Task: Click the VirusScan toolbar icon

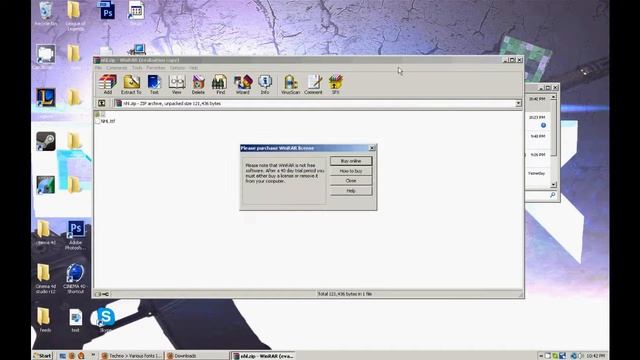Action: click(290, 84)
